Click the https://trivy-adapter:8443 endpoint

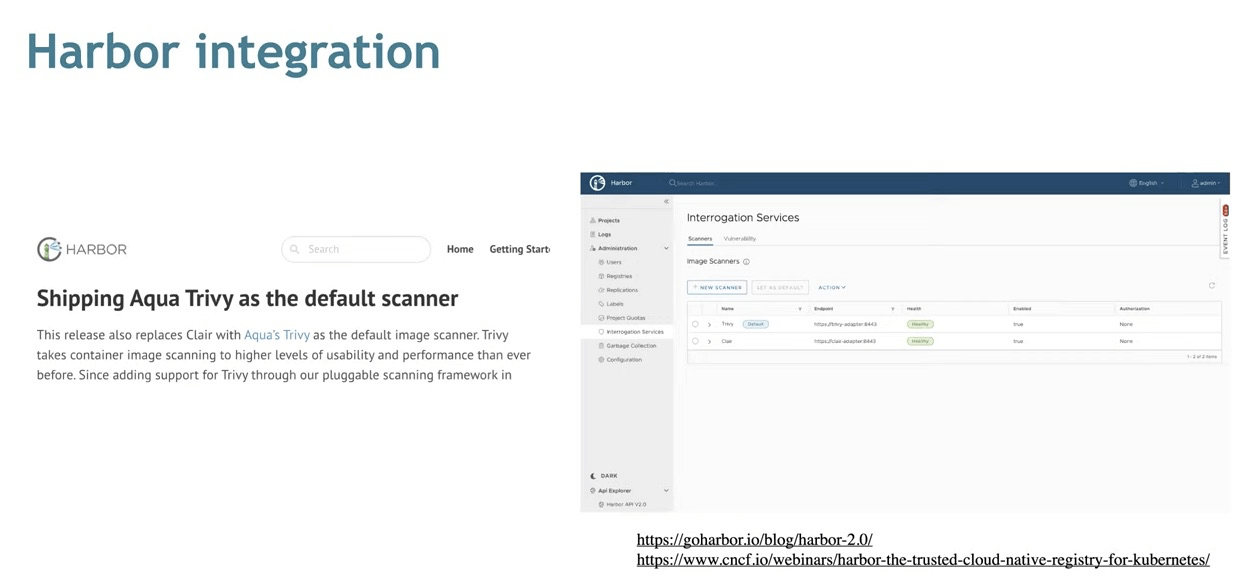pos(845,324)
